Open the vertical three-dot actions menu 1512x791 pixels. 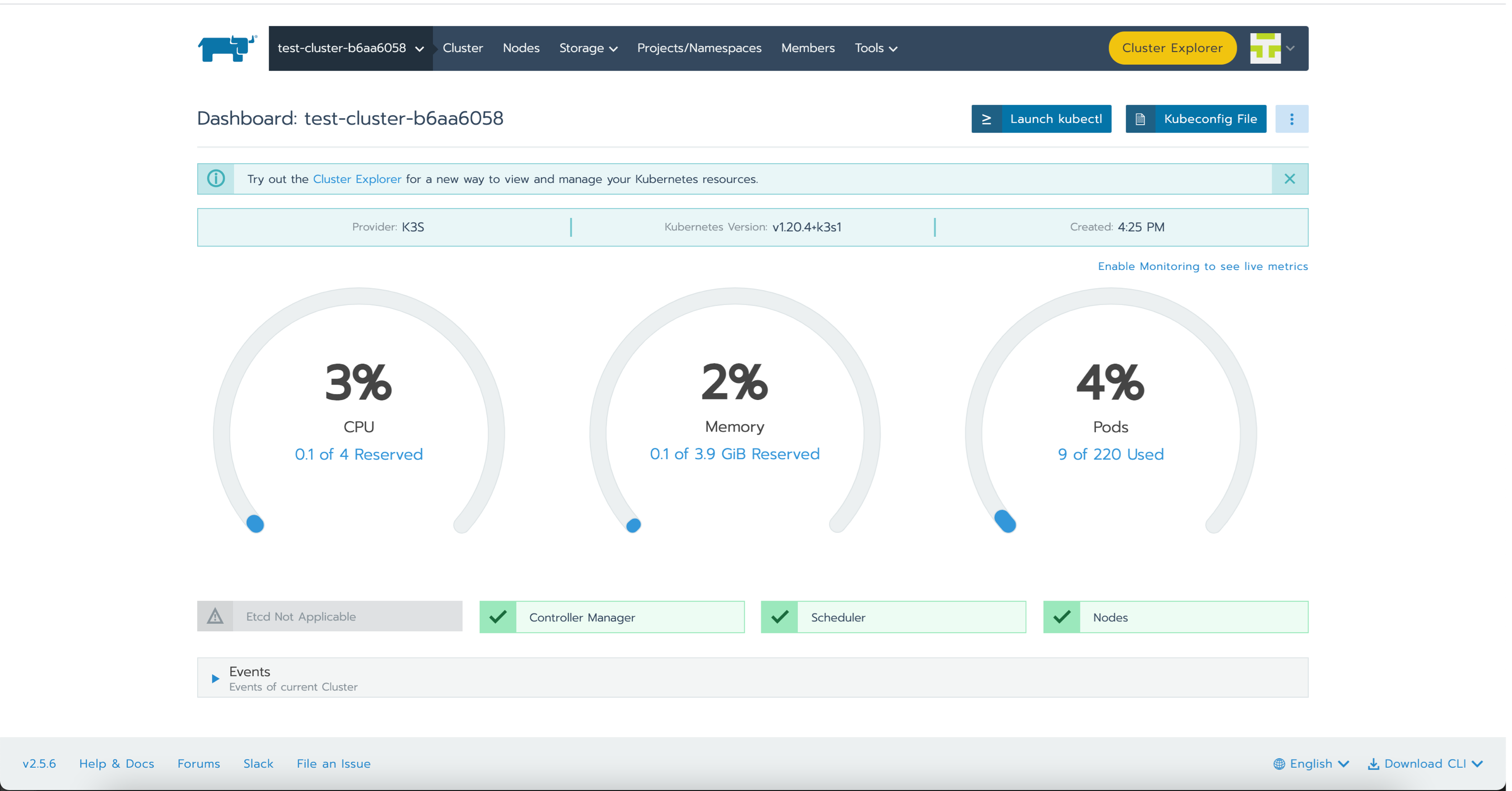point(1291,119)
